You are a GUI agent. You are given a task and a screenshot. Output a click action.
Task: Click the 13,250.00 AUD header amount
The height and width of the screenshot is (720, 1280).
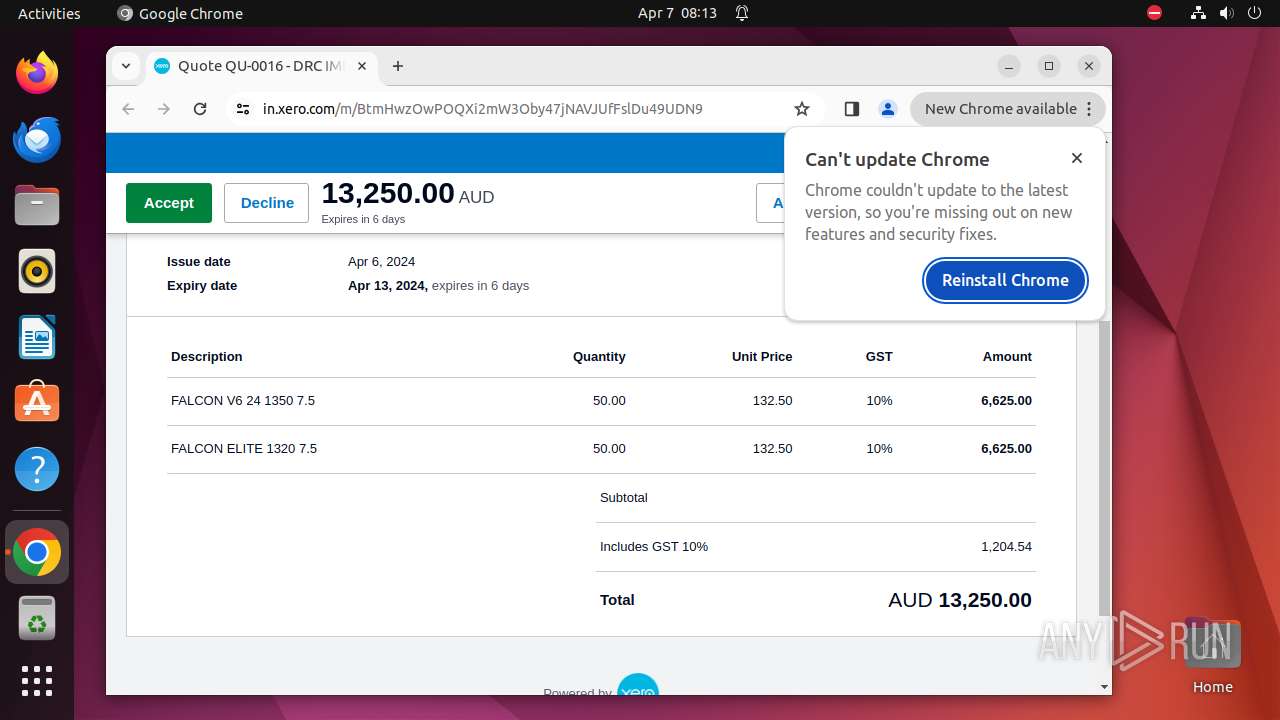408,194
